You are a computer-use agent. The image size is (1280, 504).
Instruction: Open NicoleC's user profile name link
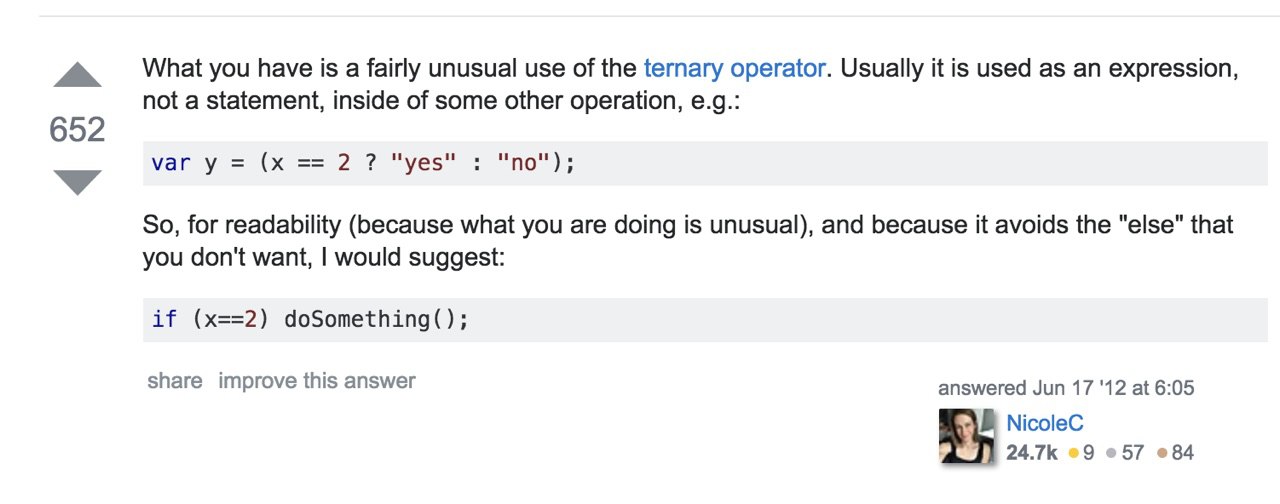coord(1045,424)
